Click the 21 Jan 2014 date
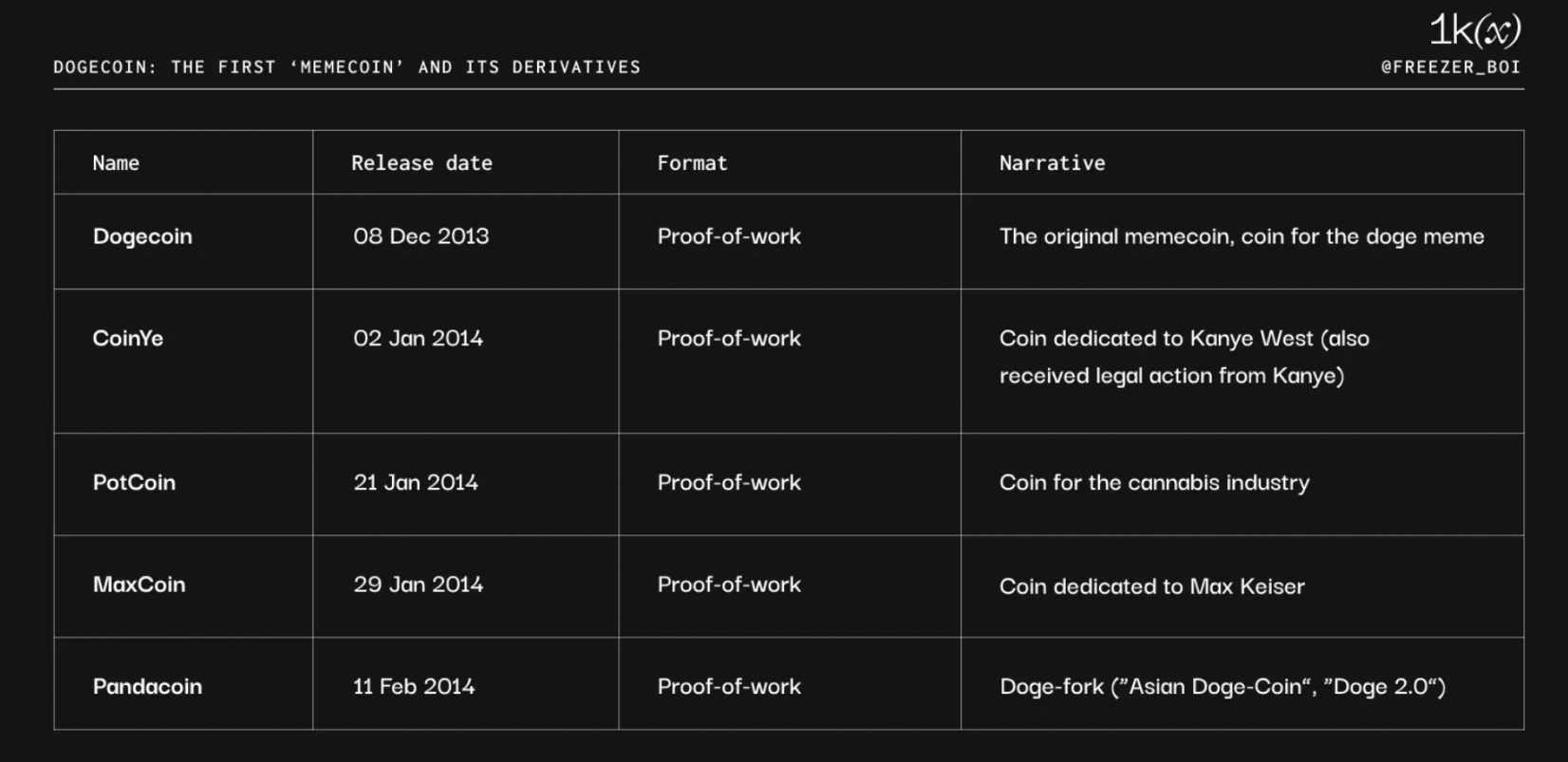 416,483
